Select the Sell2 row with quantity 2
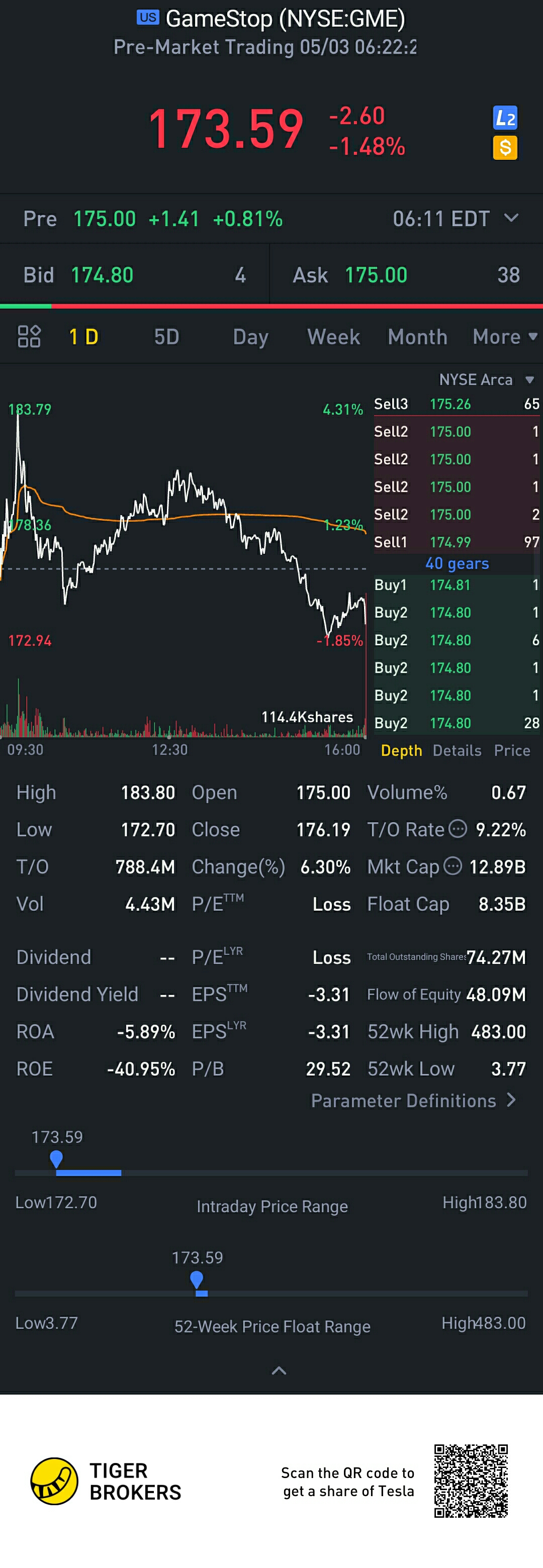 [457, 514]
